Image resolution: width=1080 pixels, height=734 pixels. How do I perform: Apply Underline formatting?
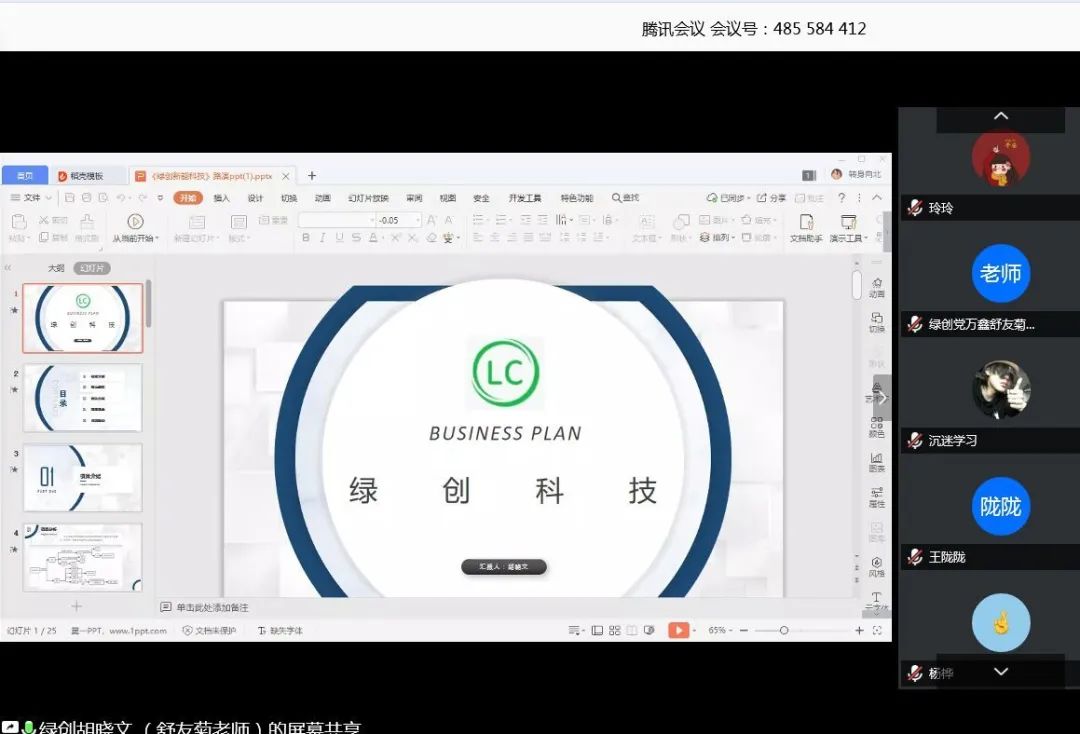point(339,238)
